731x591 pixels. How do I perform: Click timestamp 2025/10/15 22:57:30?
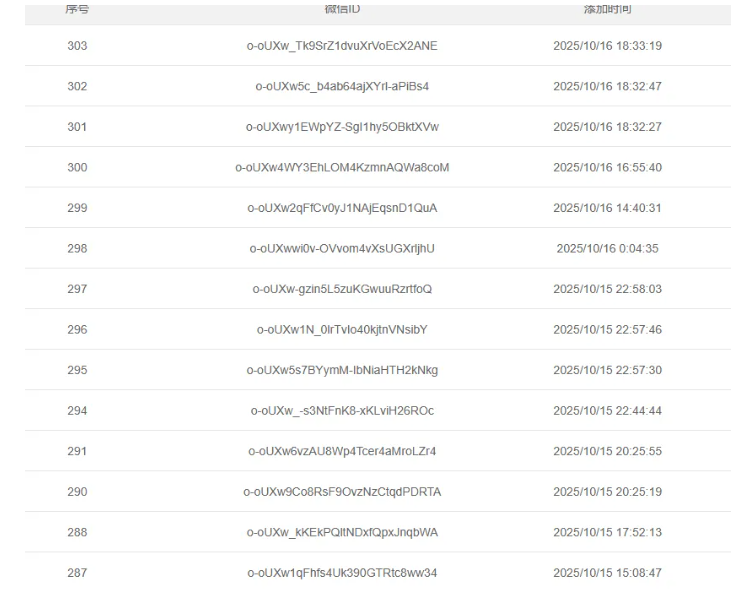click(x=607, y=370)
